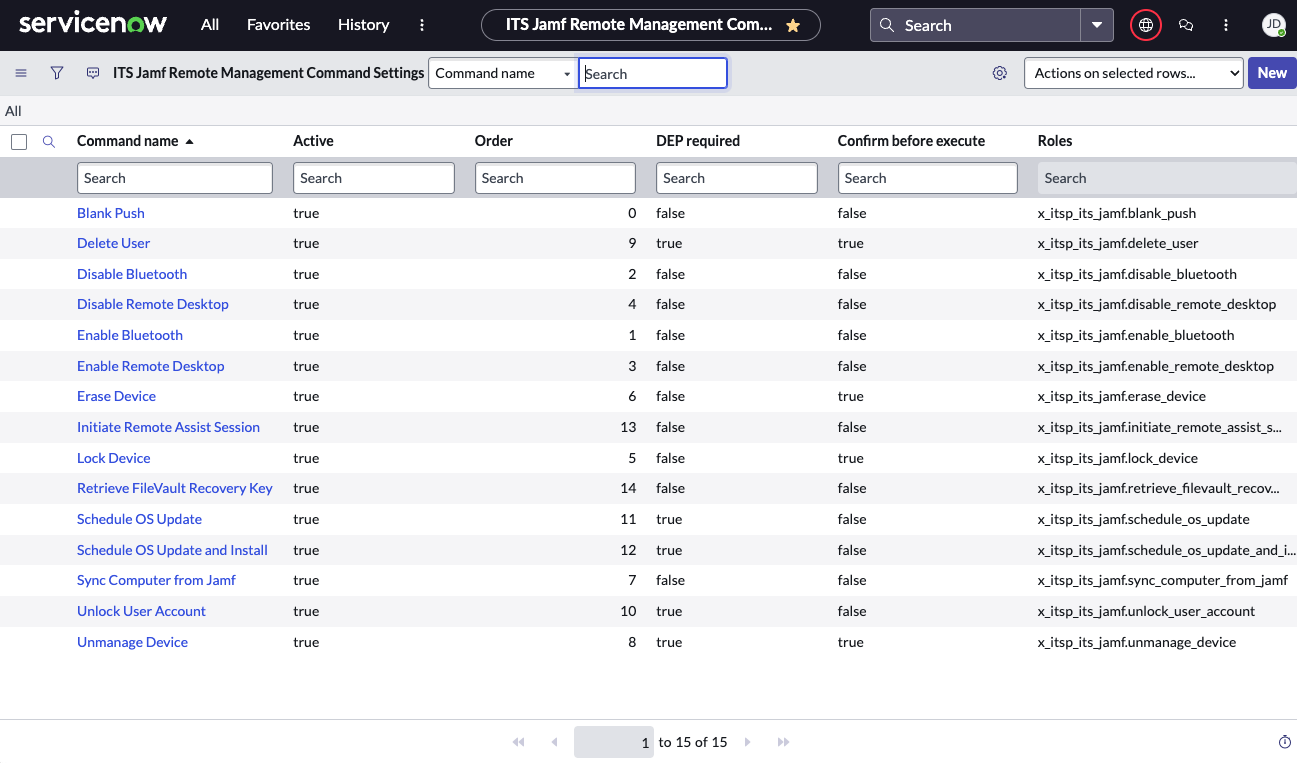The width and height of the screenshot is (1297, 763).
Task: Open the Erase Device record
Action: click(x=117, y=396)
